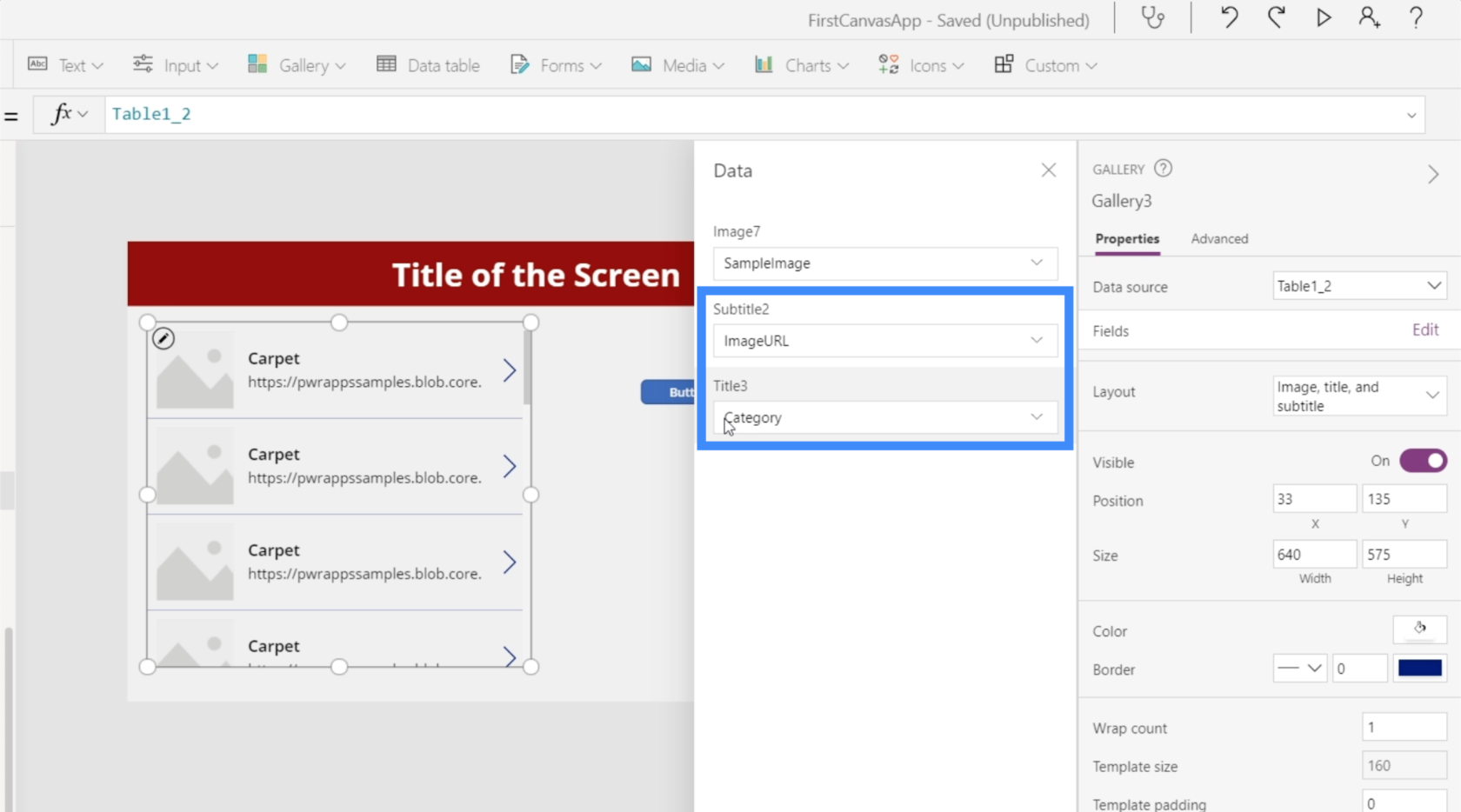Select the third Carpet placeholder image
The height and width of the screenshot is (812, 1461).
click(x=195, y=562)
